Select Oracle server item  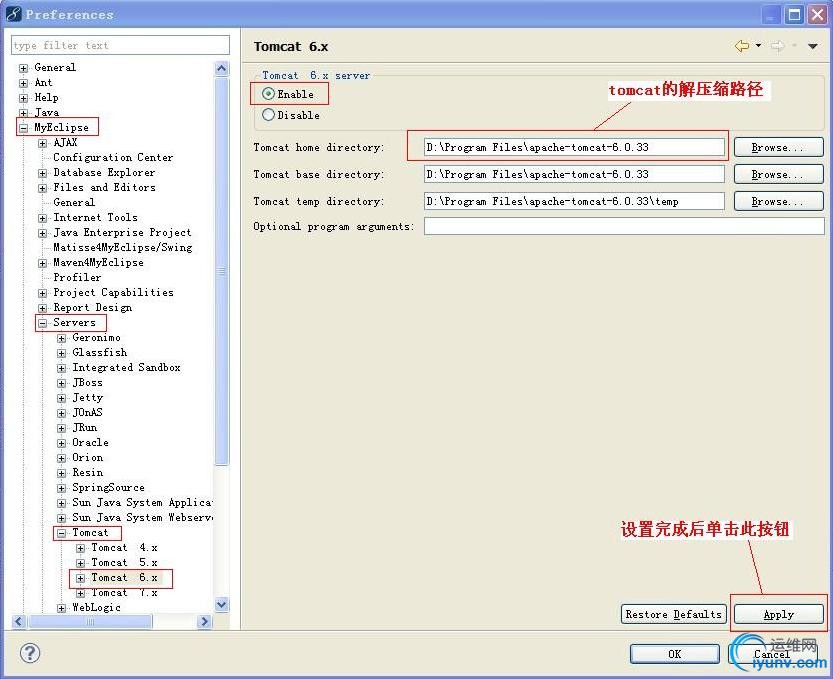click(90, 442)
